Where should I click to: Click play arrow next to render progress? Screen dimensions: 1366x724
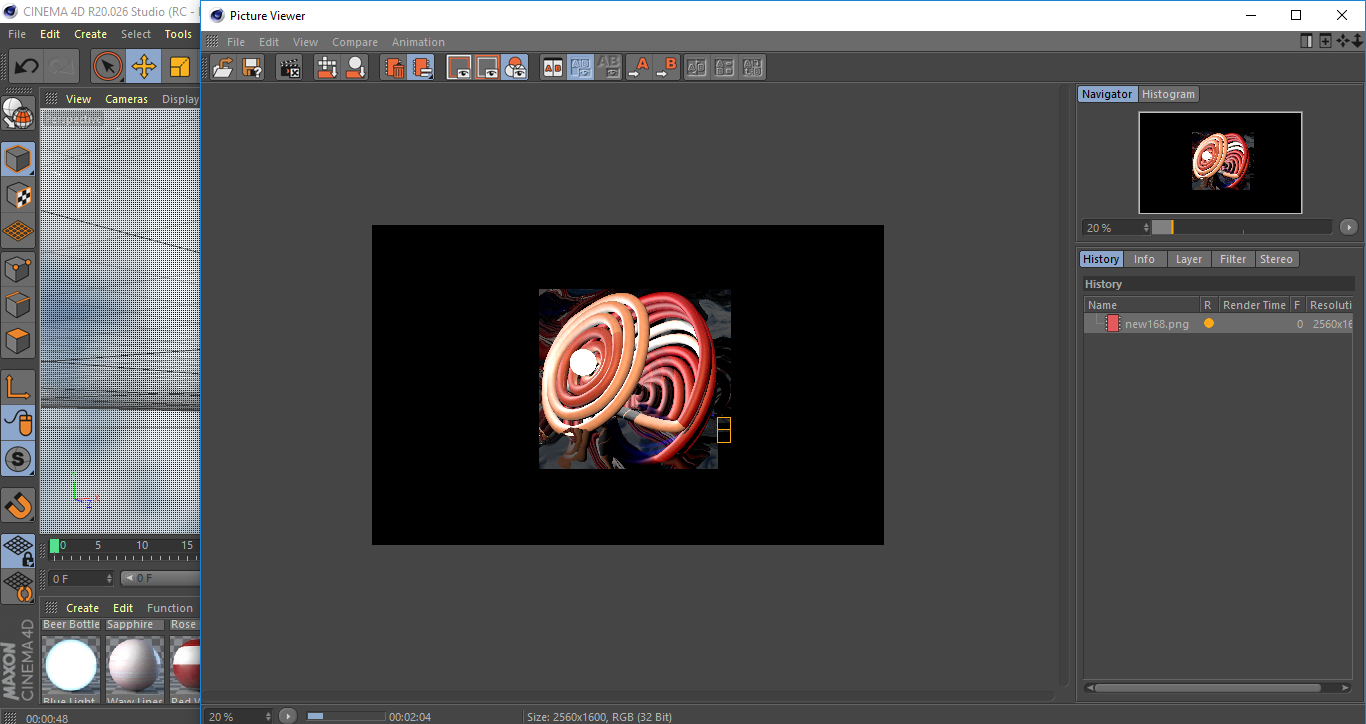[288, 716]
